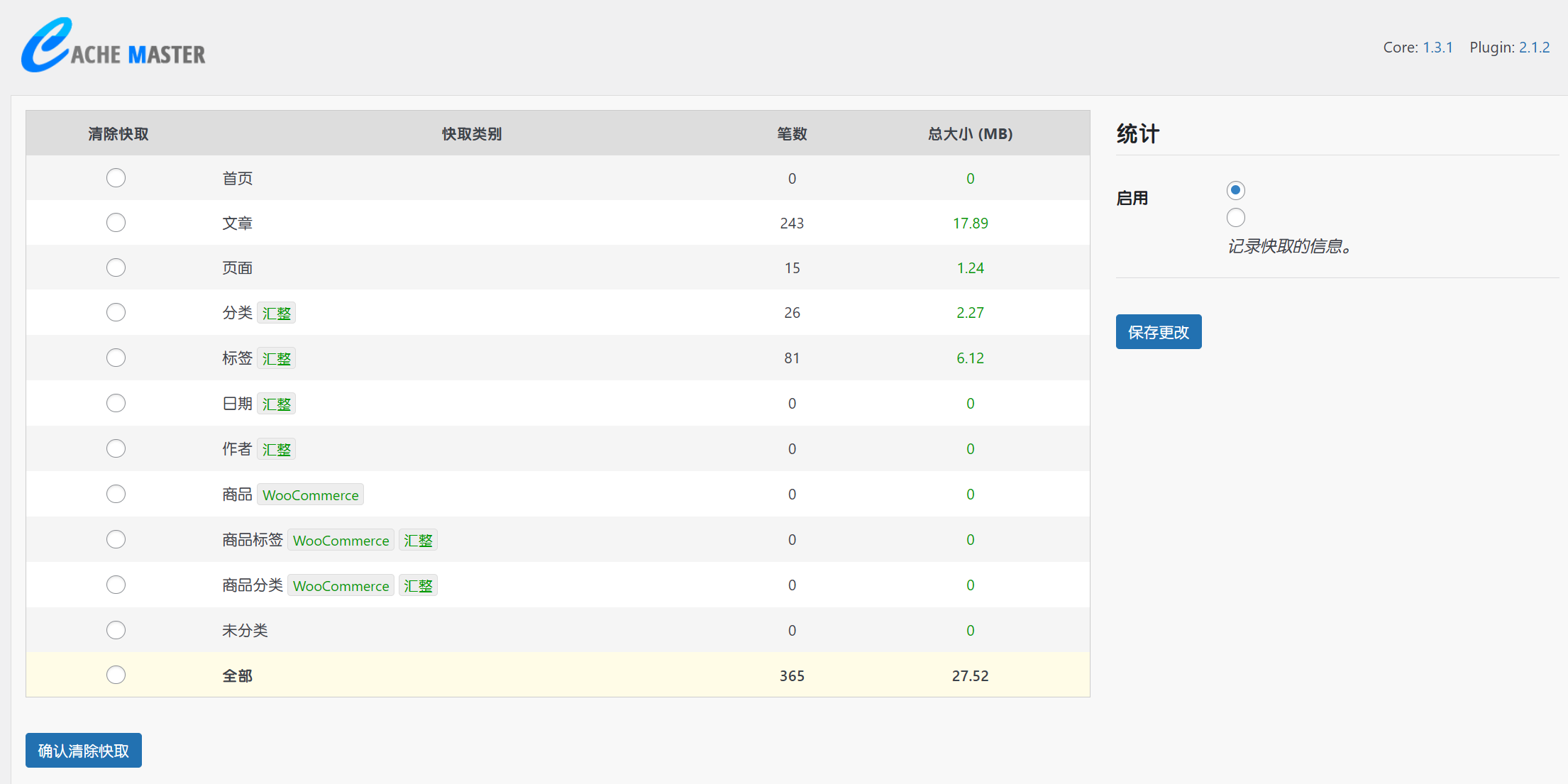Click the 分类 size value 2.27
Screen dimensions: 1568x784
(970, 312)
